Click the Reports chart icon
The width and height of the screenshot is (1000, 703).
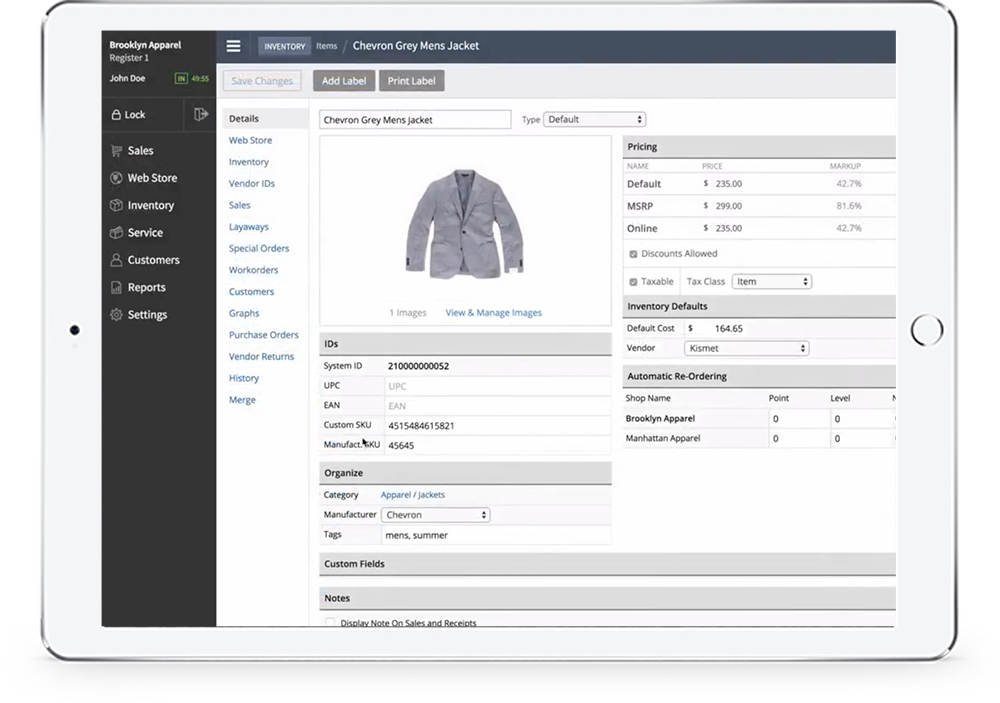point(116,288)
